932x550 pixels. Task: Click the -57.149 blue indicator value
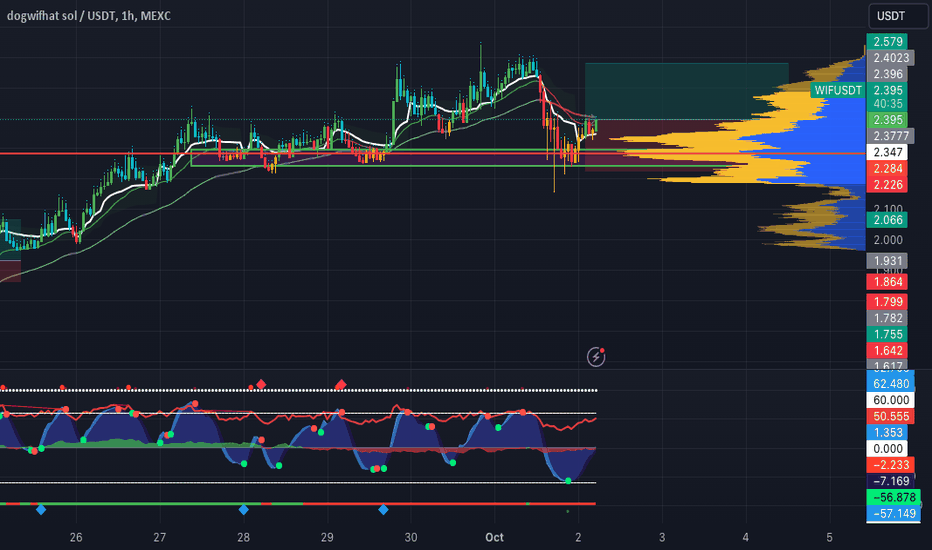pos(894,513)
